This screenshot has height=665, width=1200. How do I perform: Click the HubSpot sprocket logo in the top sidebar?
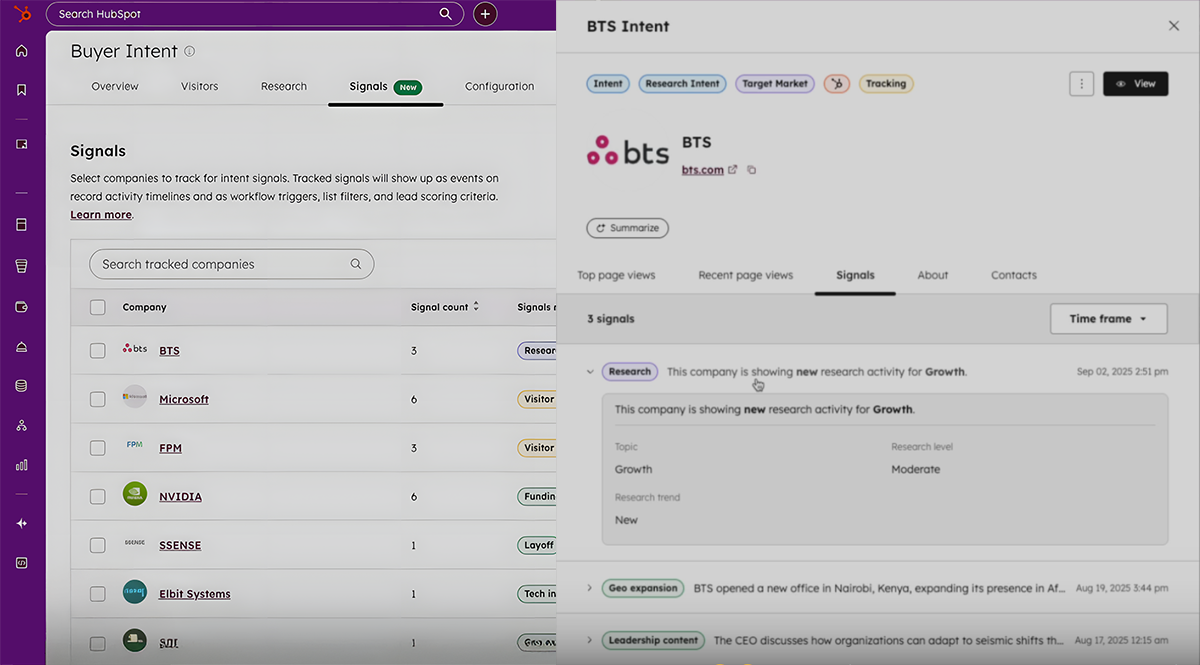tap(21, 14)
